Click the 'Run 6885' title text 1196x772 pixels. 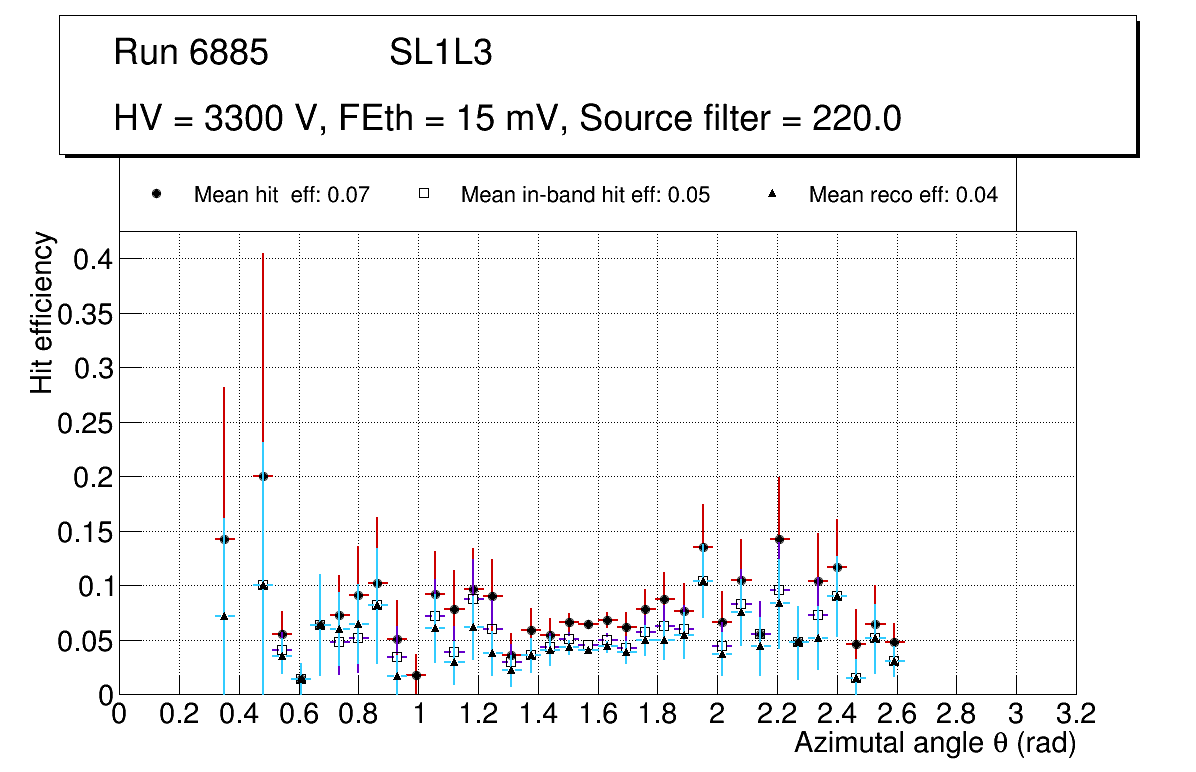click(x=191, y=53)
